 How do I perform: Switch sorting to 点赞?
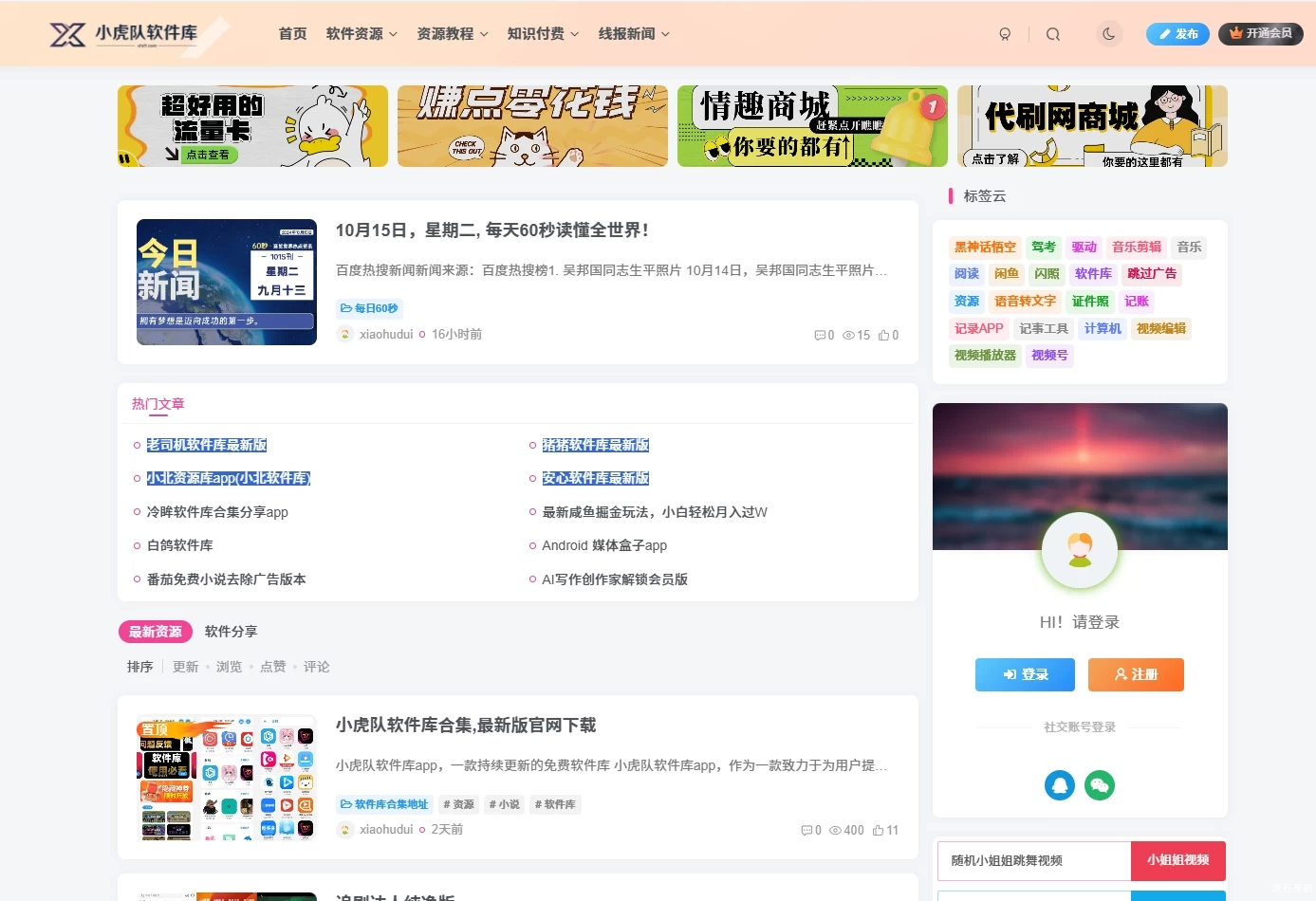pyautogui.click(x=272, y=666)
